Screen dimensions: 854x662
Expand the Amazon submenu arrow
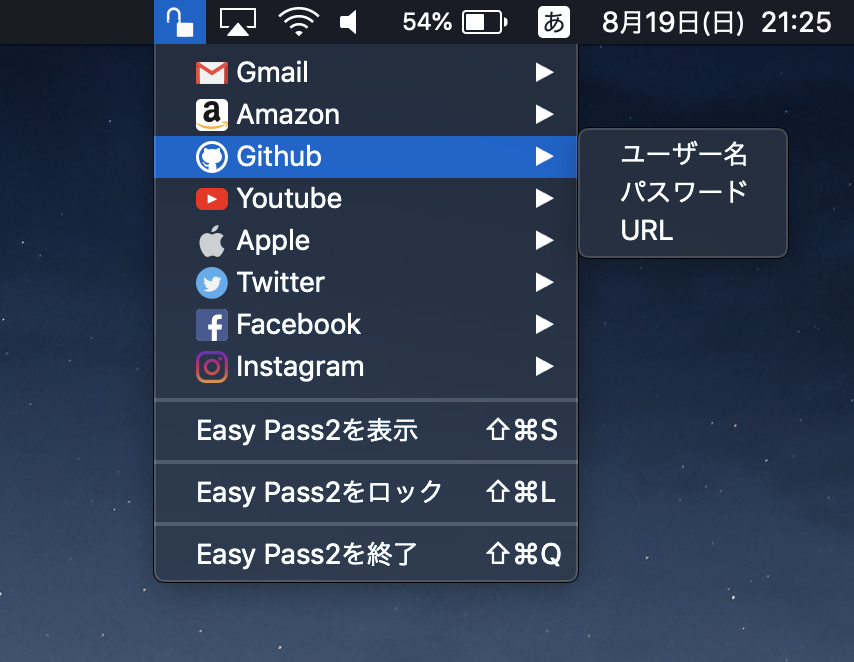coord(545,114)
